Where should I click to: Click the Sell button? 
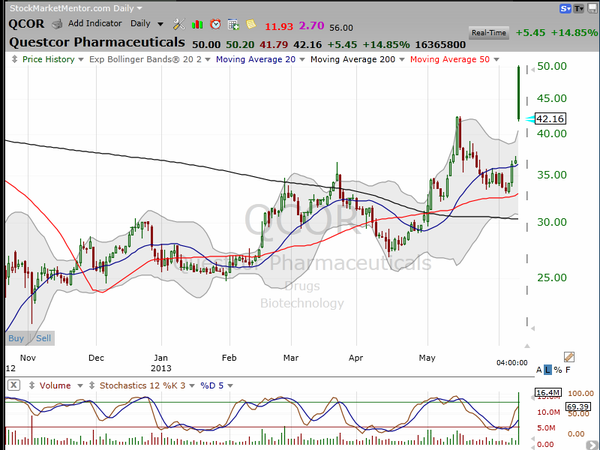point(43,338)
